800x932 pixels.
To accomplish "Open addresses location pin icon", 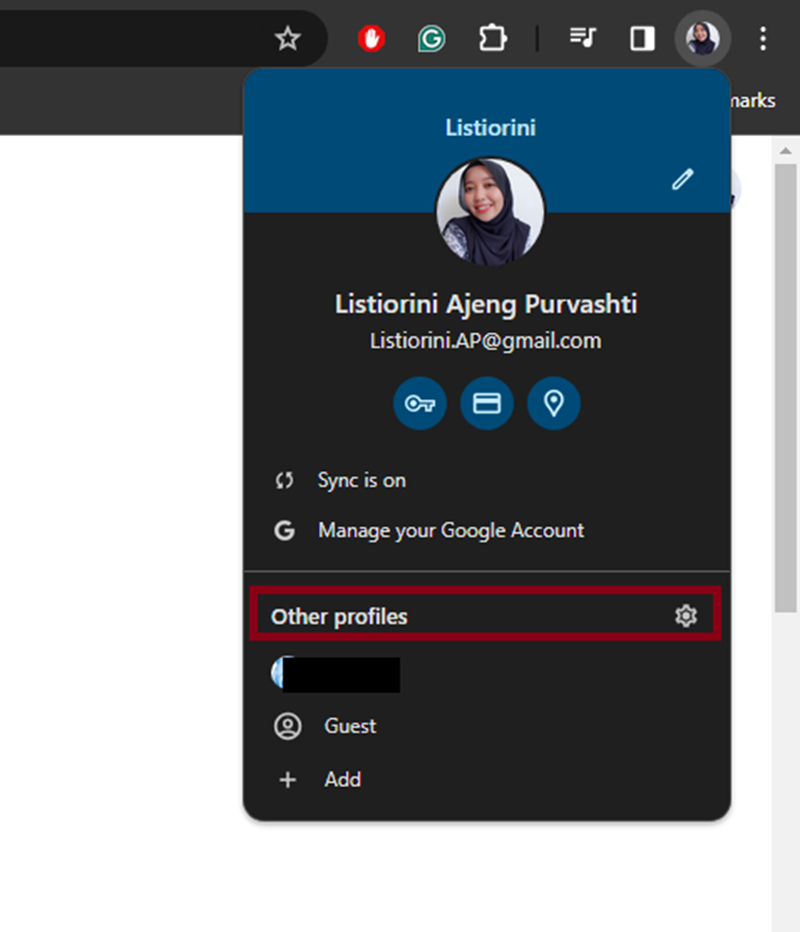I will (554, 403).
